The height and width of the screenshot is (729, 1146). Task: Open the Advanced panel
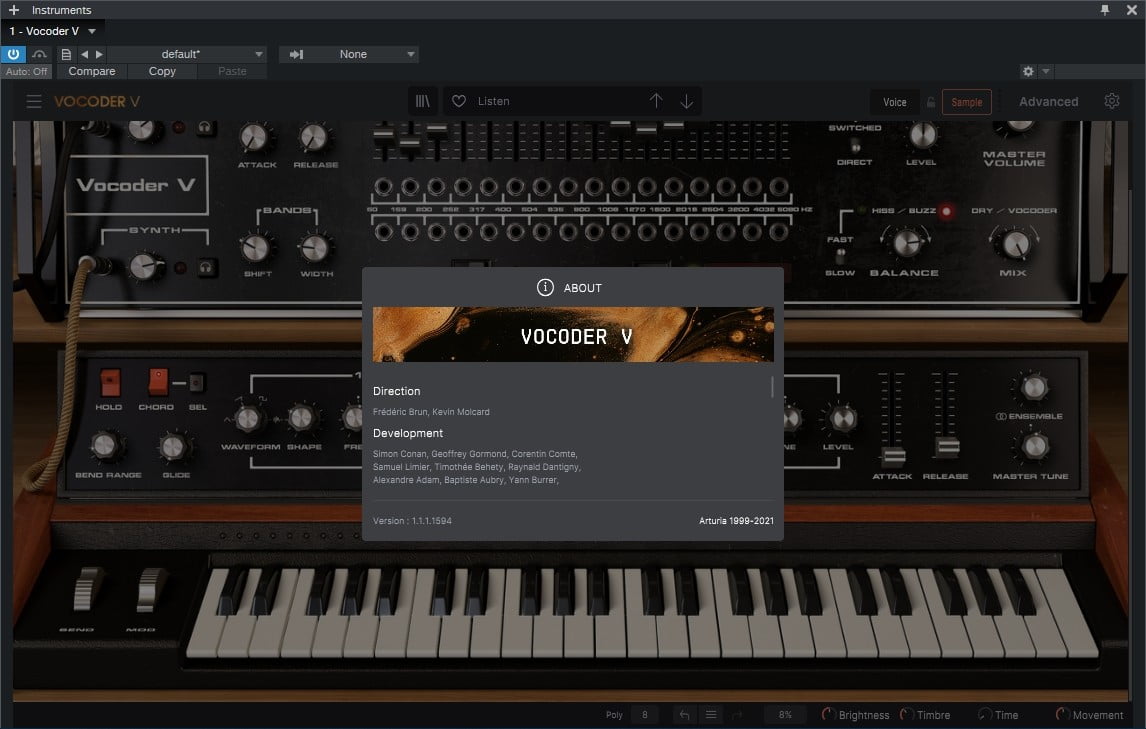point(1048,102)
